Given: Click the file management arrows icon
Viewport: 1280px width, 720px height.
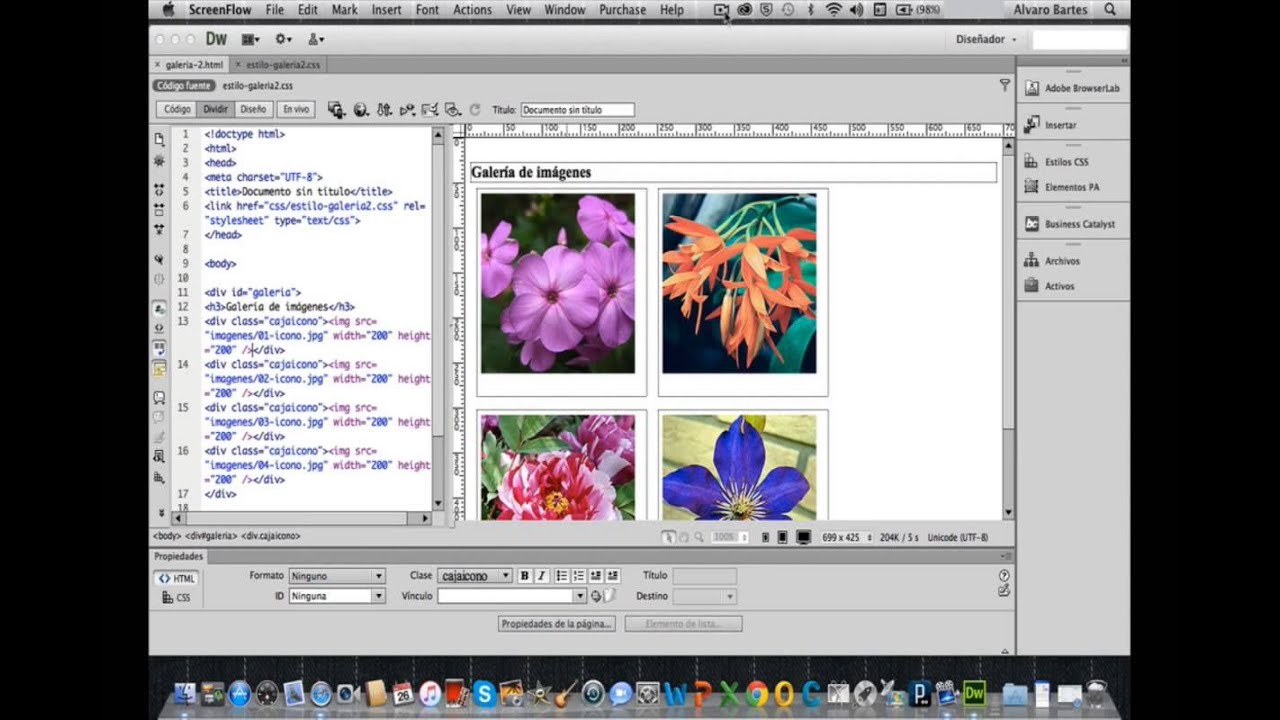Looking at the screenshot, I should (x=384, y=110).
